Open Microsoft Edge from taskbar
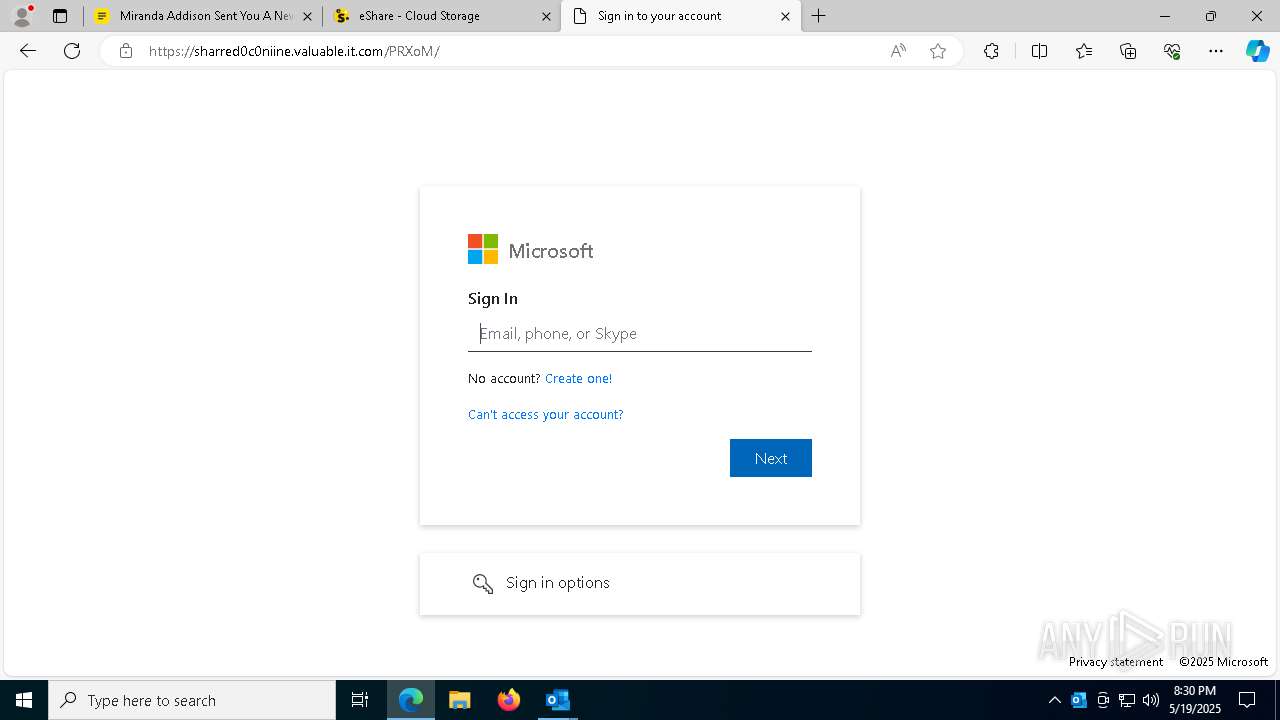The height and width of the screenshot is (720, 1280). point(411,700)
